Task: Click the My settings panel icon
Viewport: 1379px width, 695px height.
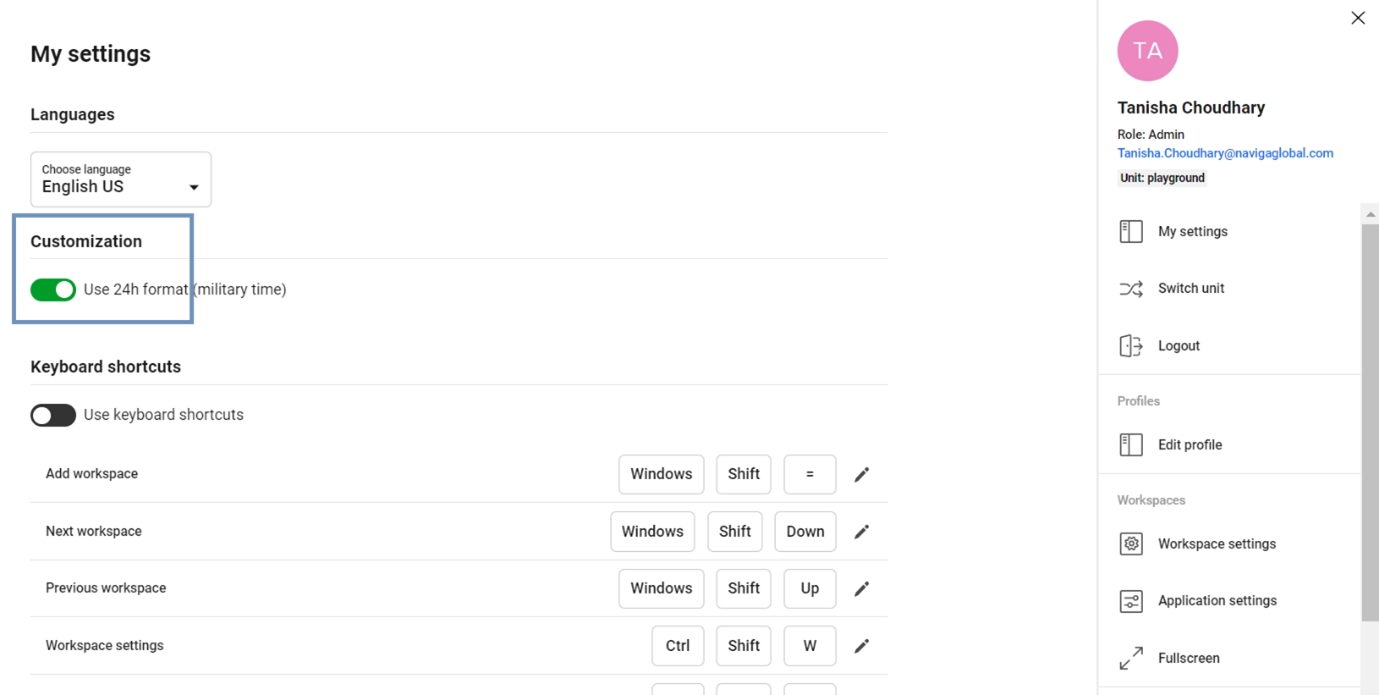Action: tap(1131, 231)
